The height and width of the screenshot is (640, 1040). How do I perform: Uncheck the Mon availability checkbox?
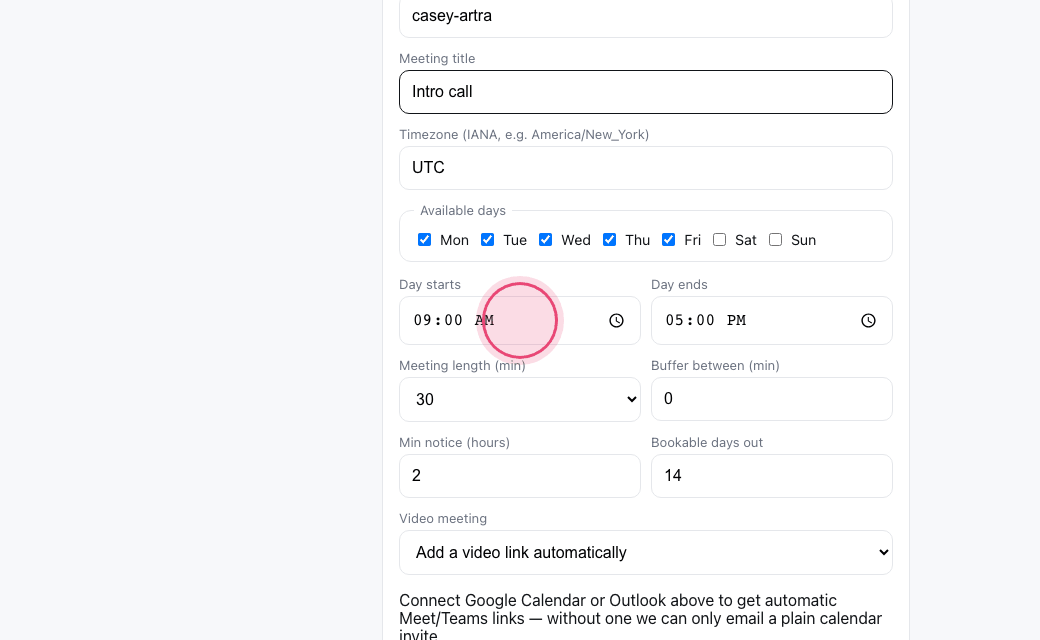click(x=424, y=239)
